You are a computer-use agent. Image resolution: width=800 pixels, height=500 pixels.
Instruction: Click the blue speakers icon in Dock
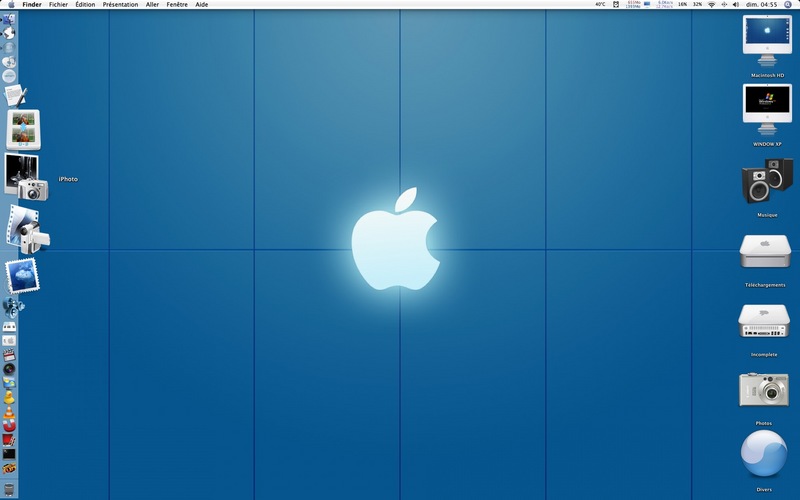click(12, 307)
